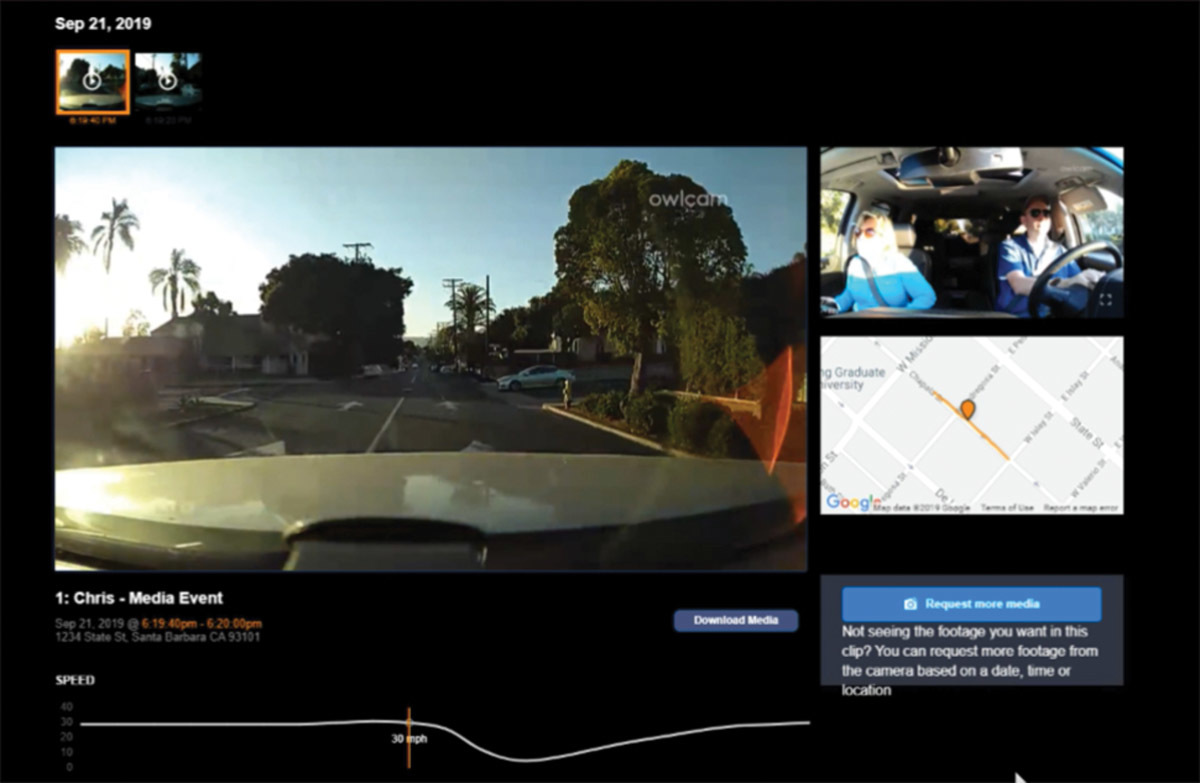Click the owlcam watermark on the front video
This screenshot has height=783, width=1200.
click(x=688, y=200)
